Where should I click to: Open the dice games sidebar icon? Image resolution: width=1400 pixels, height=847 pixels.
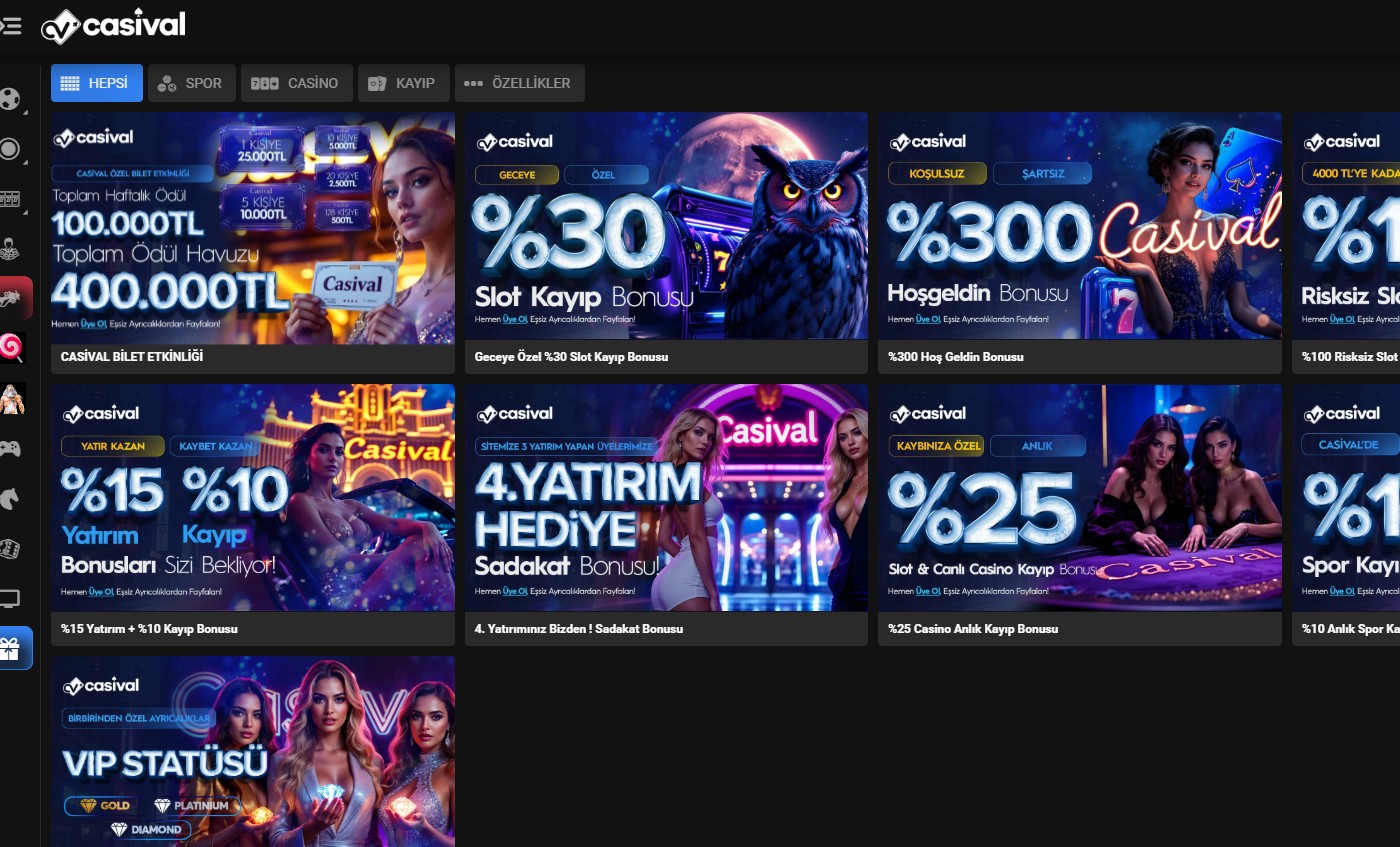click(x=10, y=548)
